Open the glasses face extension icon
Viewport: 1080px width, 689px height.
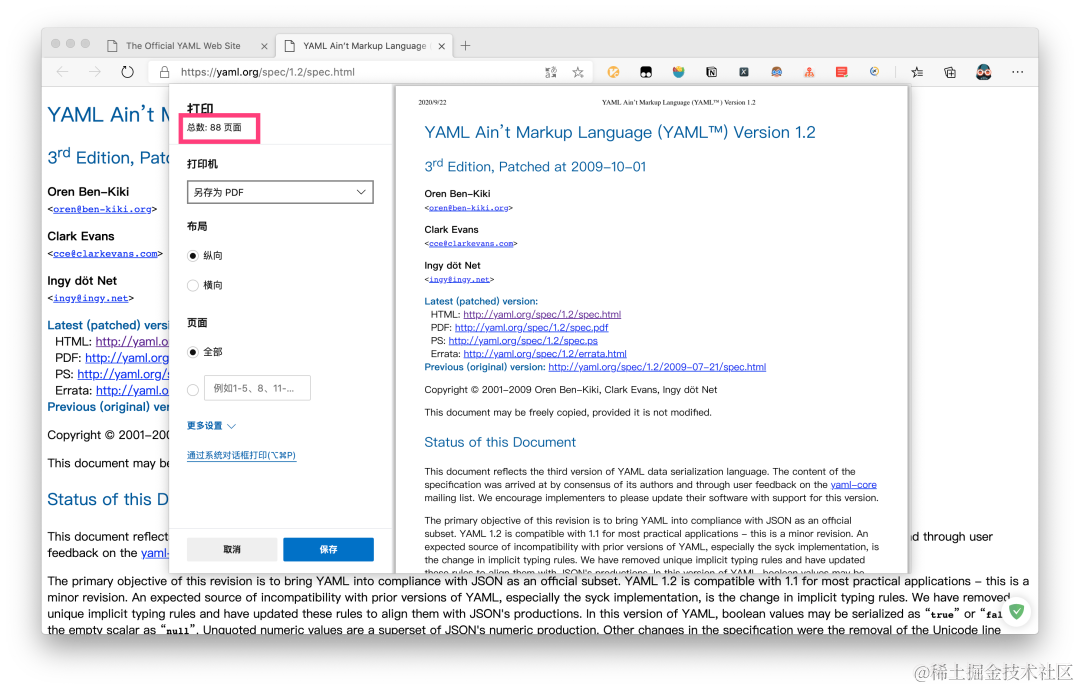pyautogui.click(x=776, y=72)
